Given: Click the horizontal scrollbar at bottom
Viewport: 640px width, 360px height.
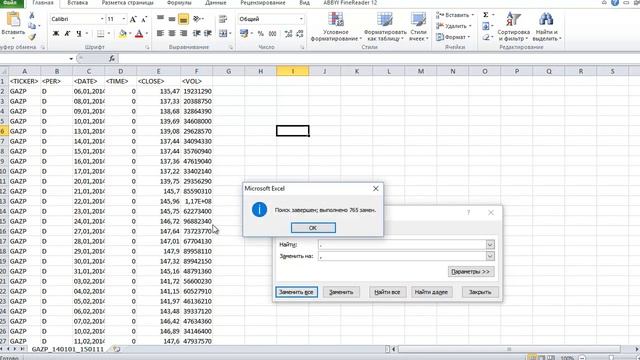Looking at the screenshot, I should point(509,349).
